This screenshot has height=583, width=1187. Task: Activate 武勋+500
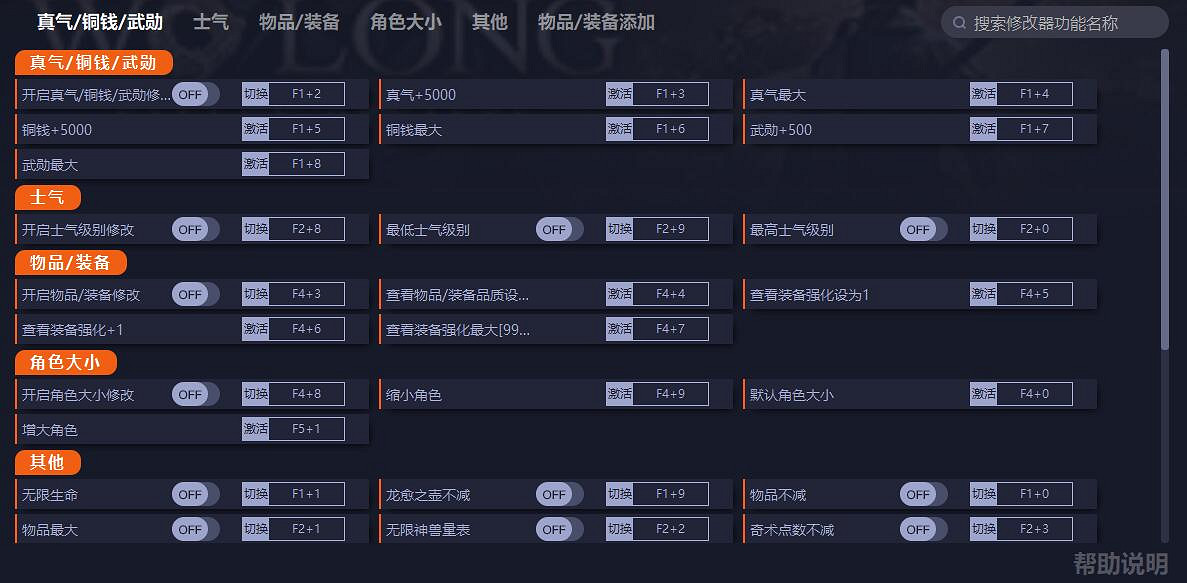click(983, 128)
